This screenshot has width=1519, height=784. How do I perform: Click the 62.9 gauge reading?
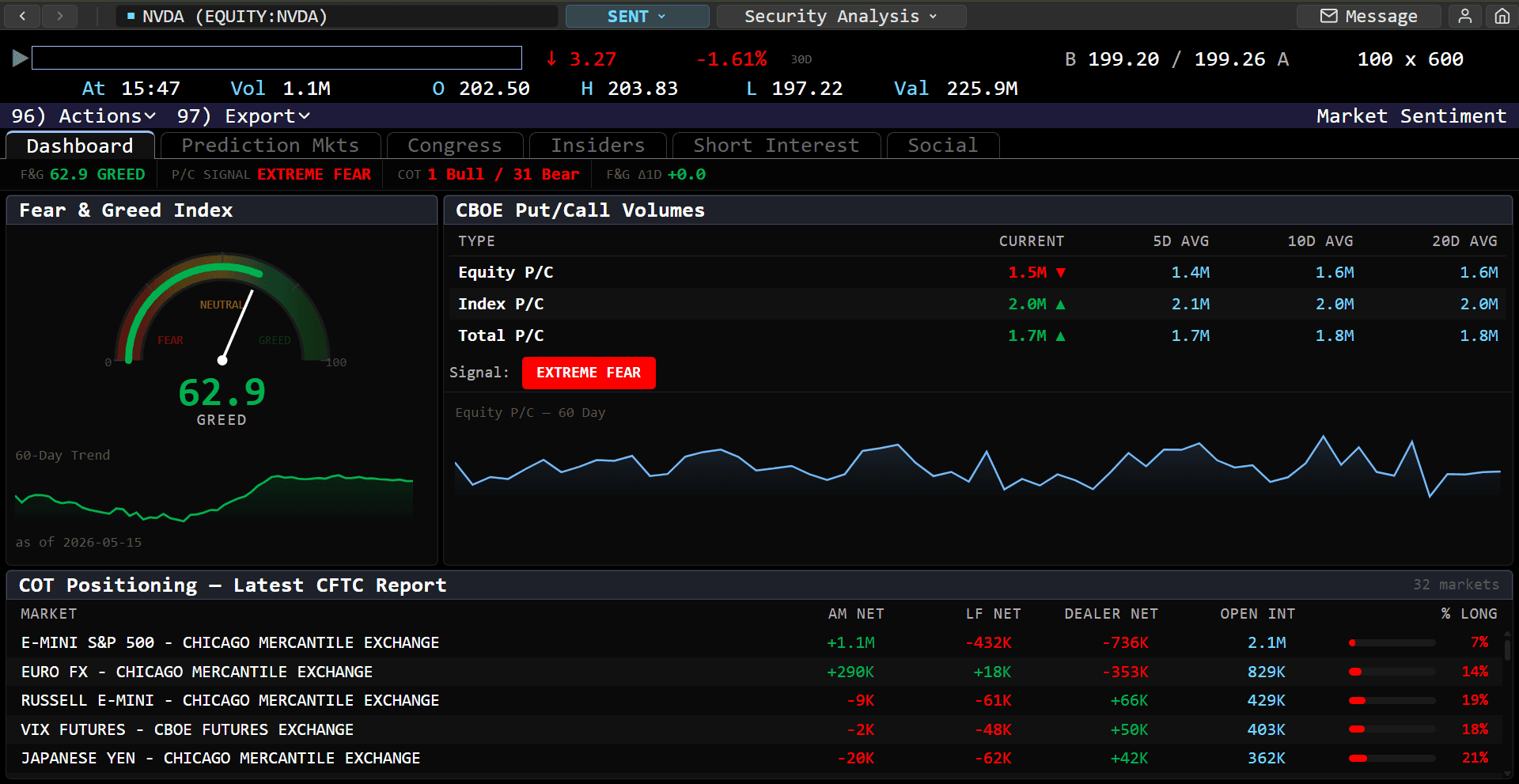click(222, 392)
